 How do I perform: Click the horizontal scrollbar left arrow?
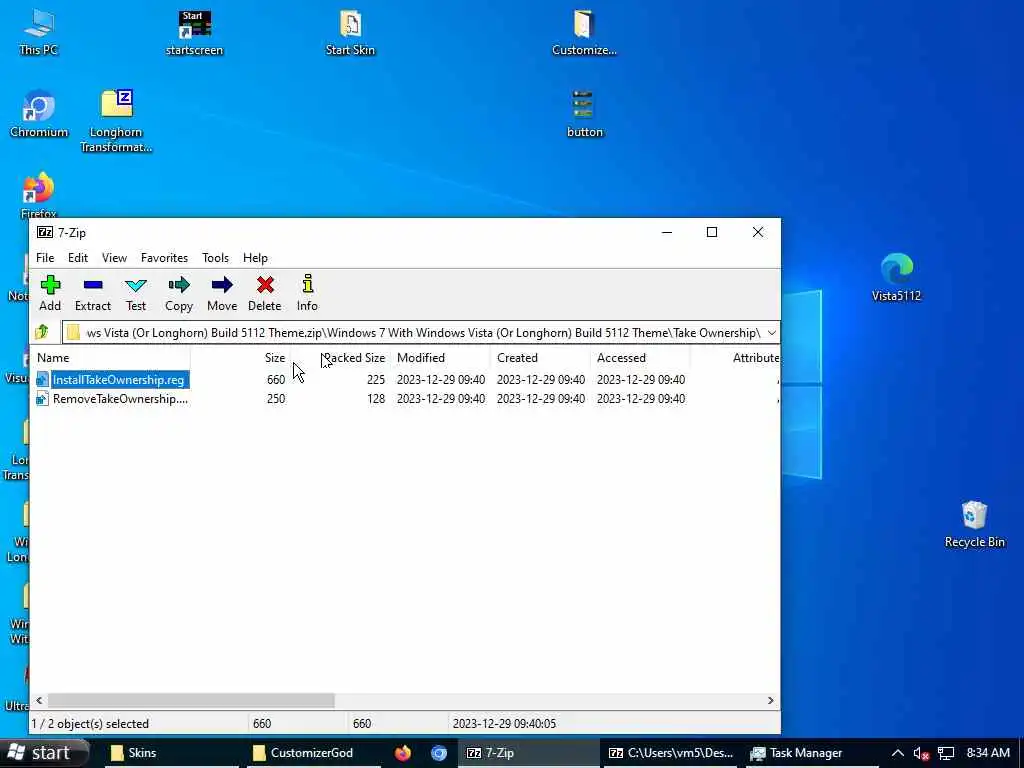pyautogui.click(x=40, y=701)
